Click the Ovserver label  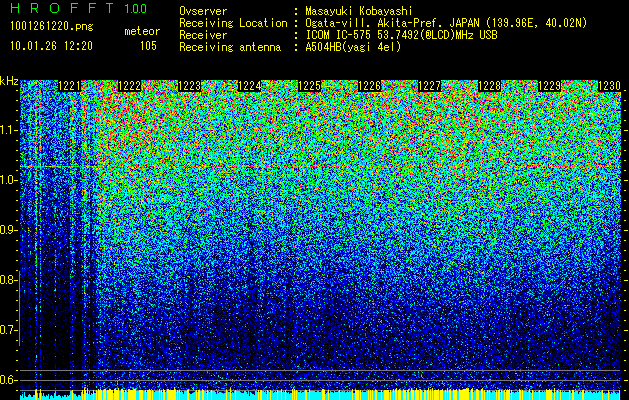point(203,11)
